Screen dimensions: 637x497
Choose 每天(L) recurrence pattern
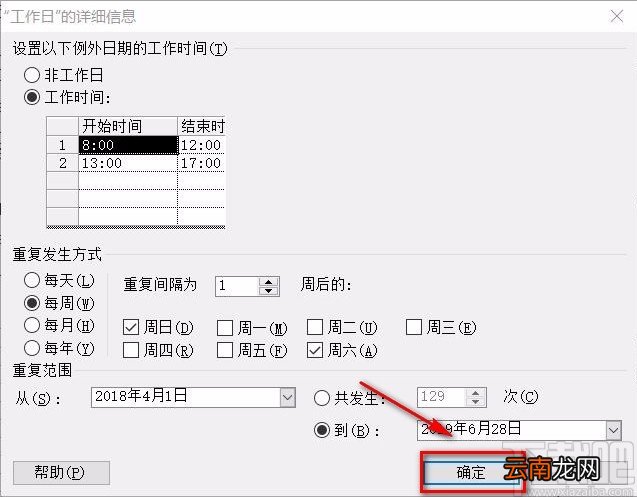click(32, 280)
